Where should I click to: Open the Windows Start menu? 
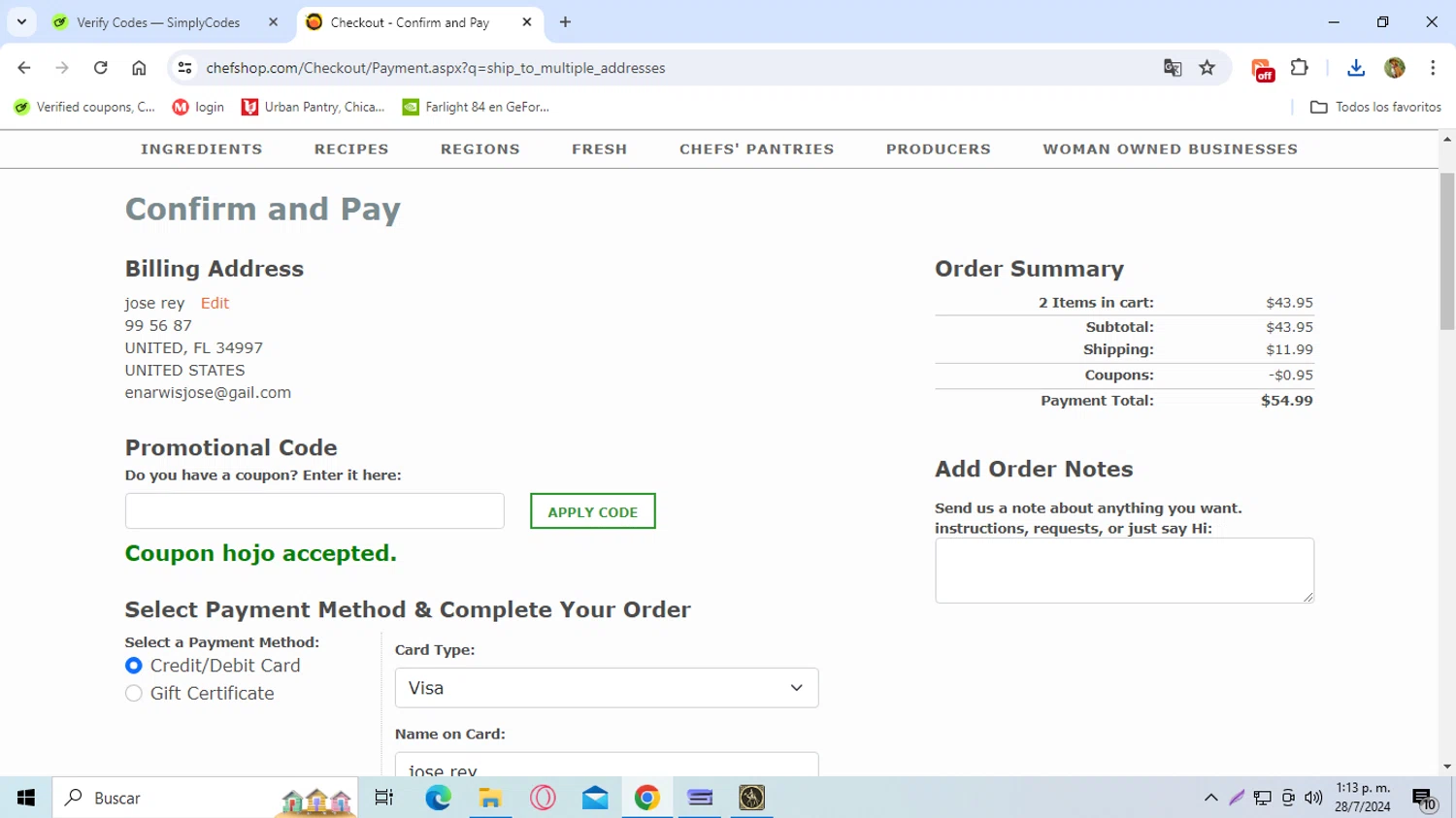tap(26, 798)
